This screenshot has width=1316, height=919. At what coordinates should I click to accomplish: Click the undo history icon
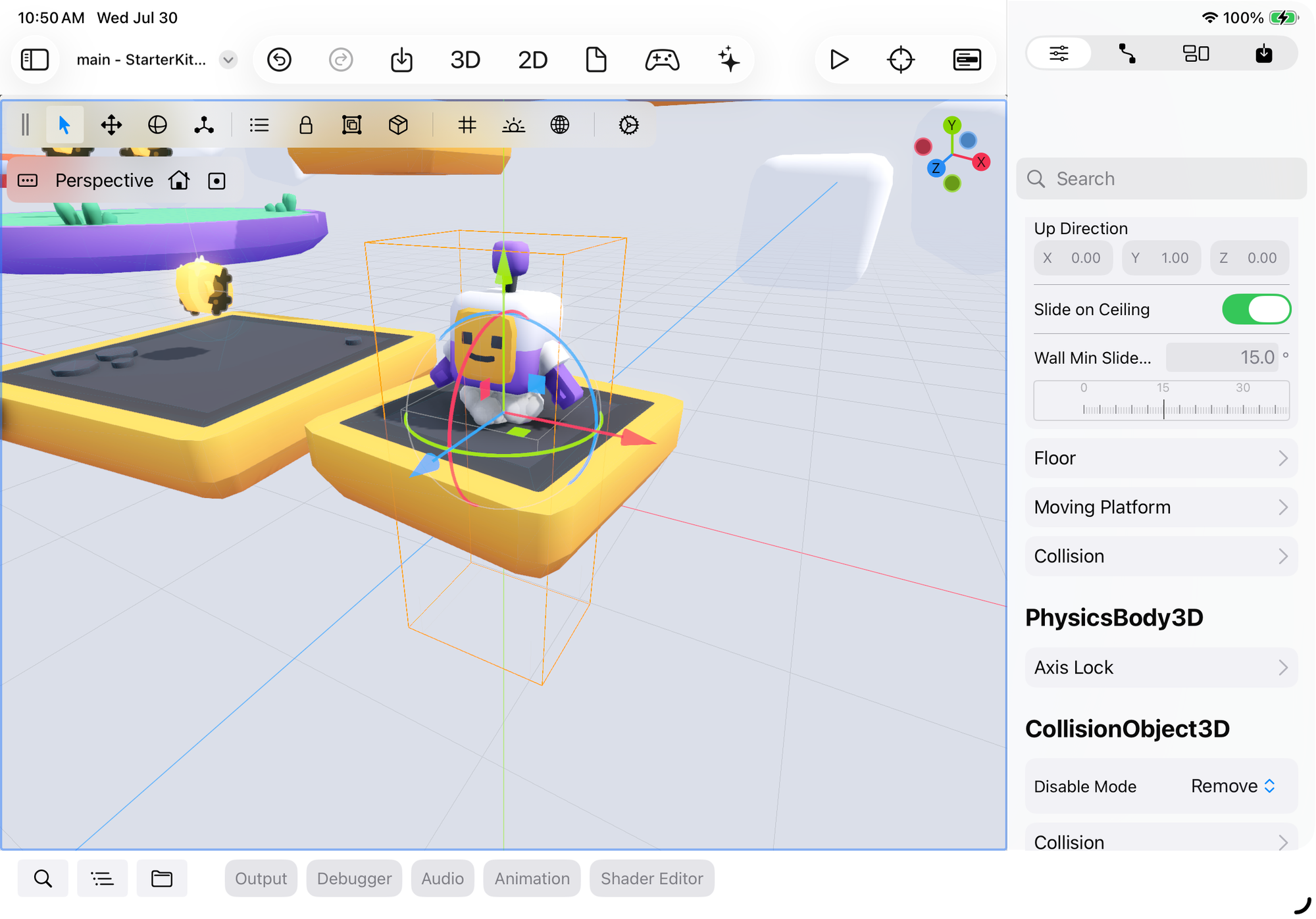(x=279, y=60)
